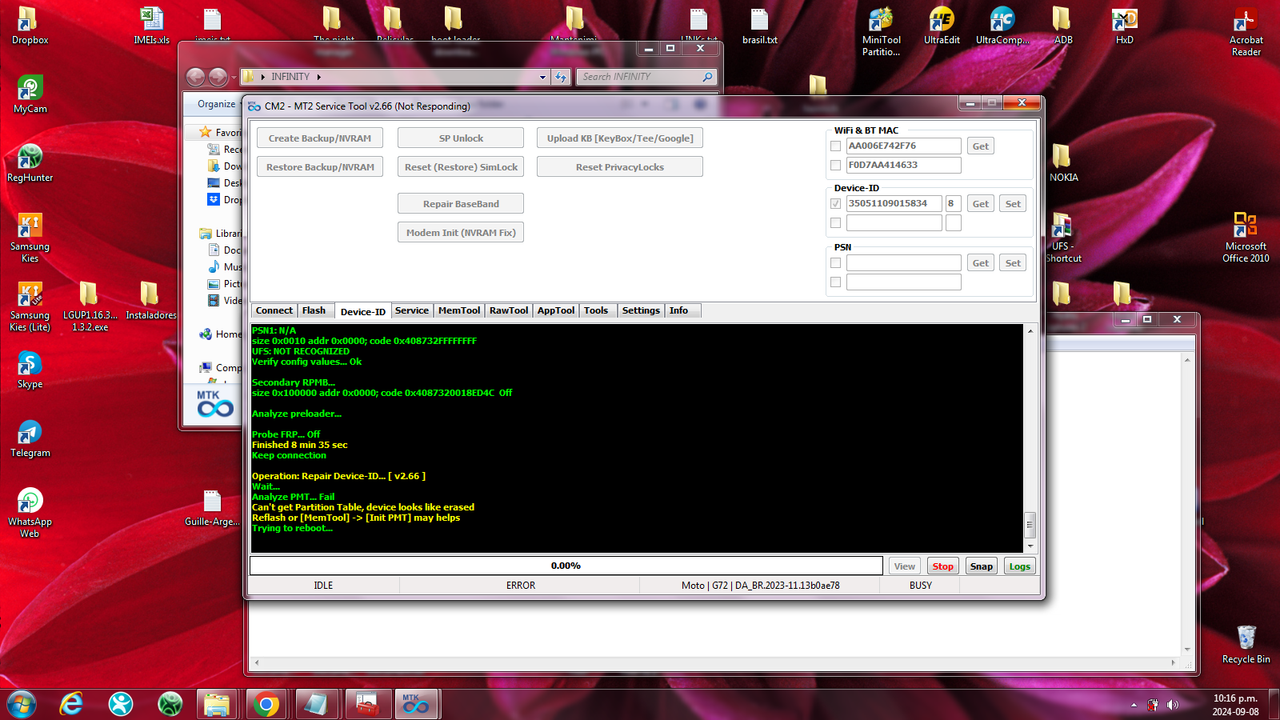1280x720 pixels.
Task: Check the first PSN checkbox
Action: point(835,262)
